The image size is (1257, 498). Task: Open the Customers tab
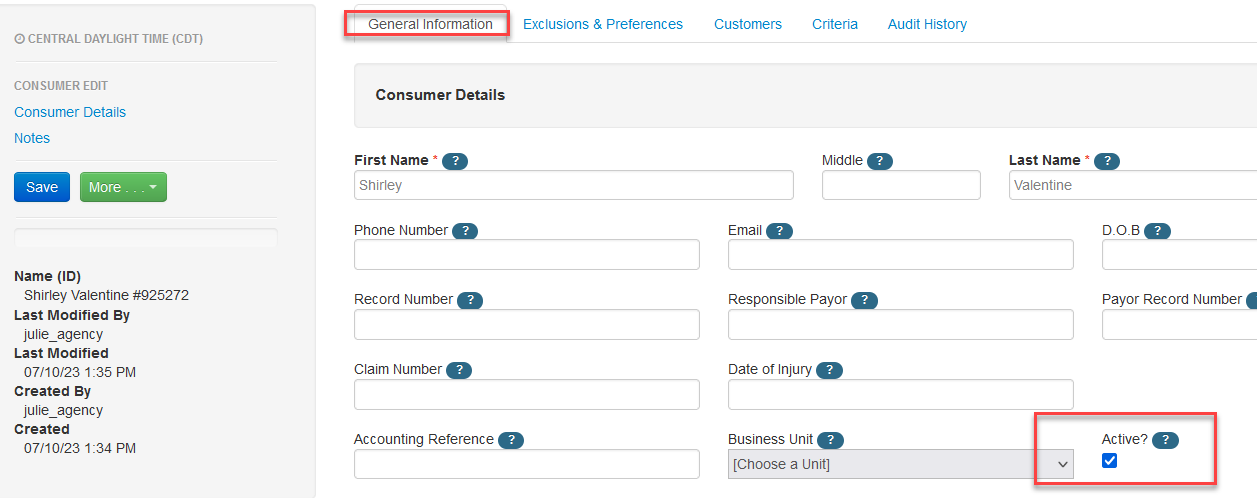[x=748, y=24]
